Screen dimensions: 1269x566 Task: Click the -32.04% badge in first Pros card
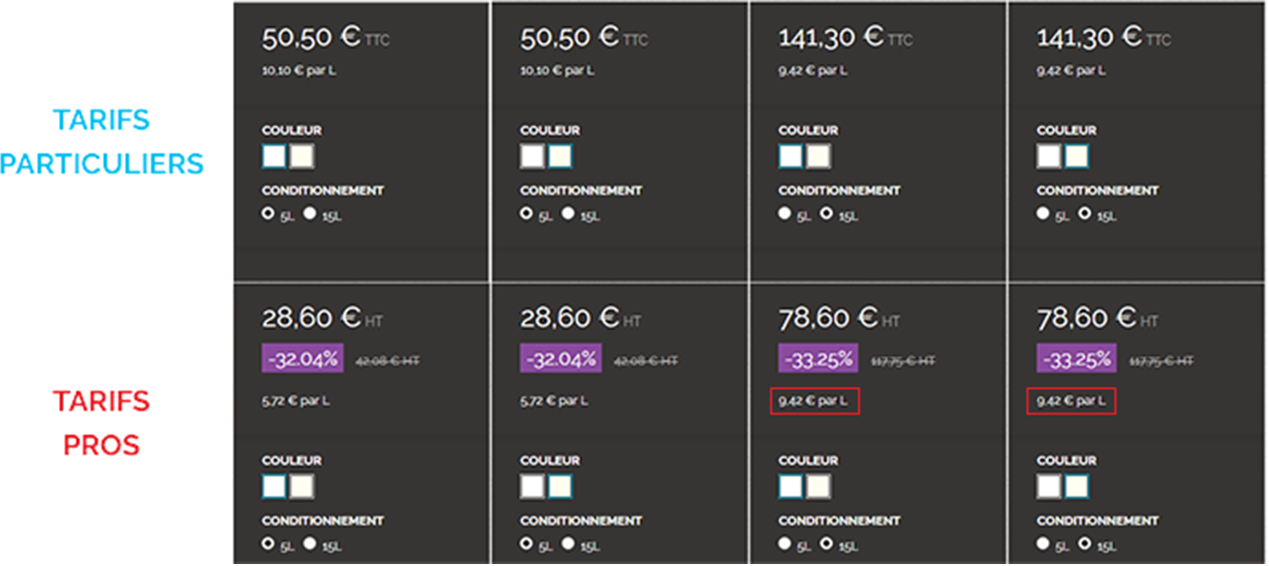click(x=303, y=358)
